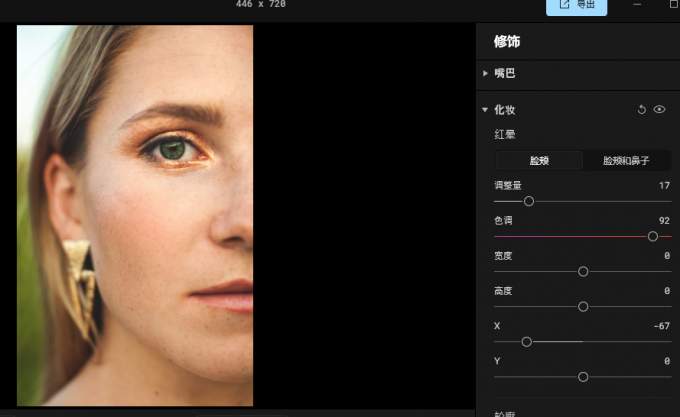
Task: Click the 色调 value 92
Action: click(664, 221)
